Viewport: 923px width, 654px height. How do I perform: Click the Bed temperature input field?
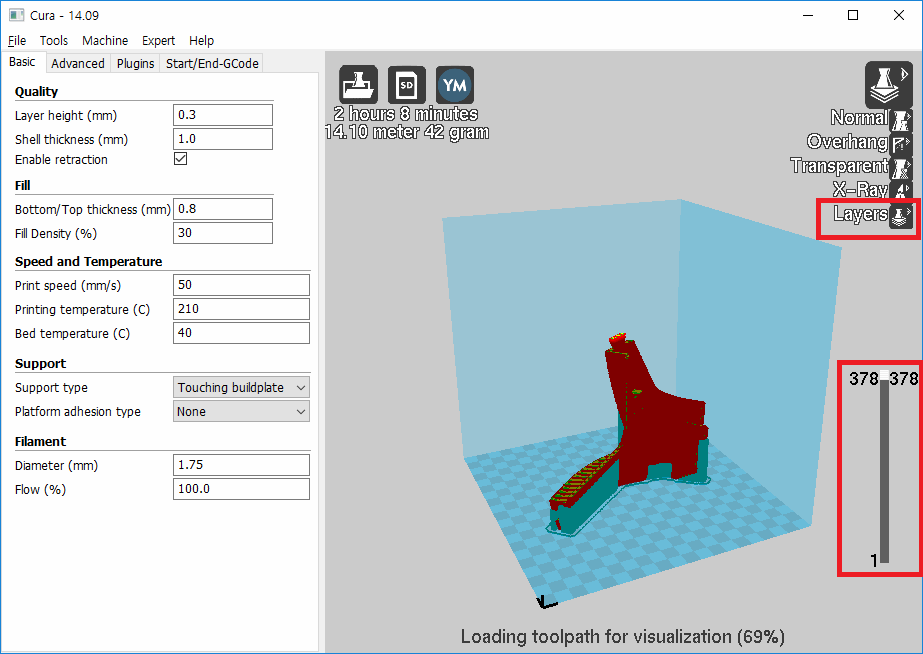tap(241, 333)
